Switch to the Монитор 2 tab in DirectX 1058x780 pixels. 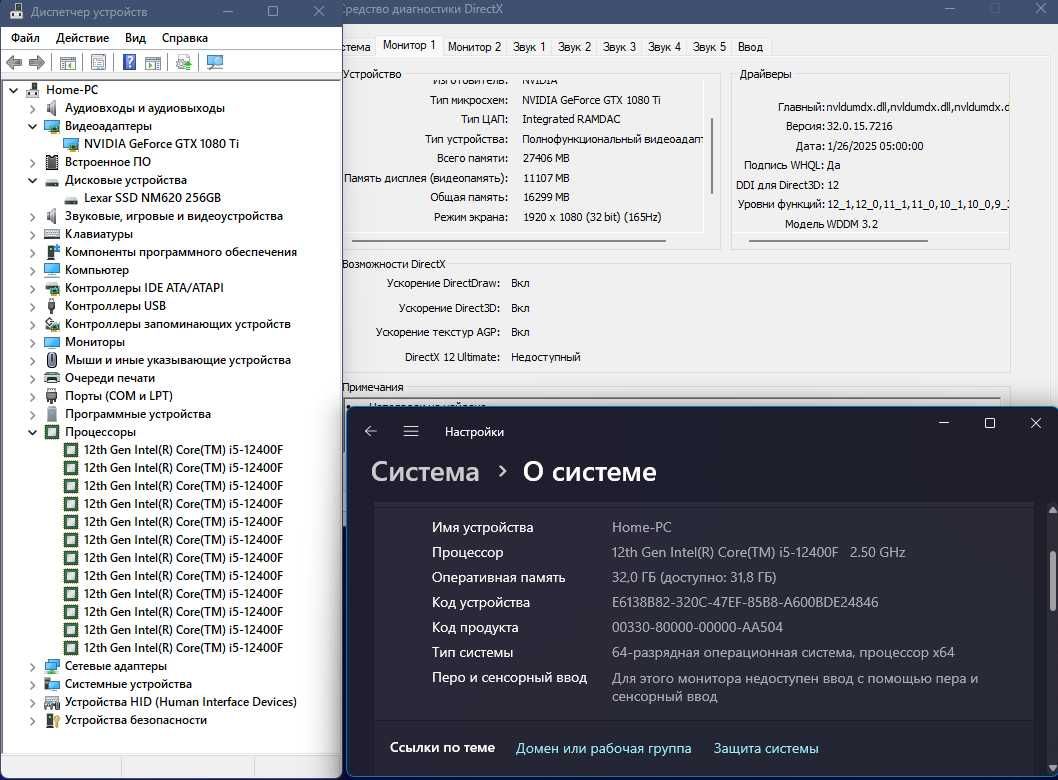(x=474, y=47)
